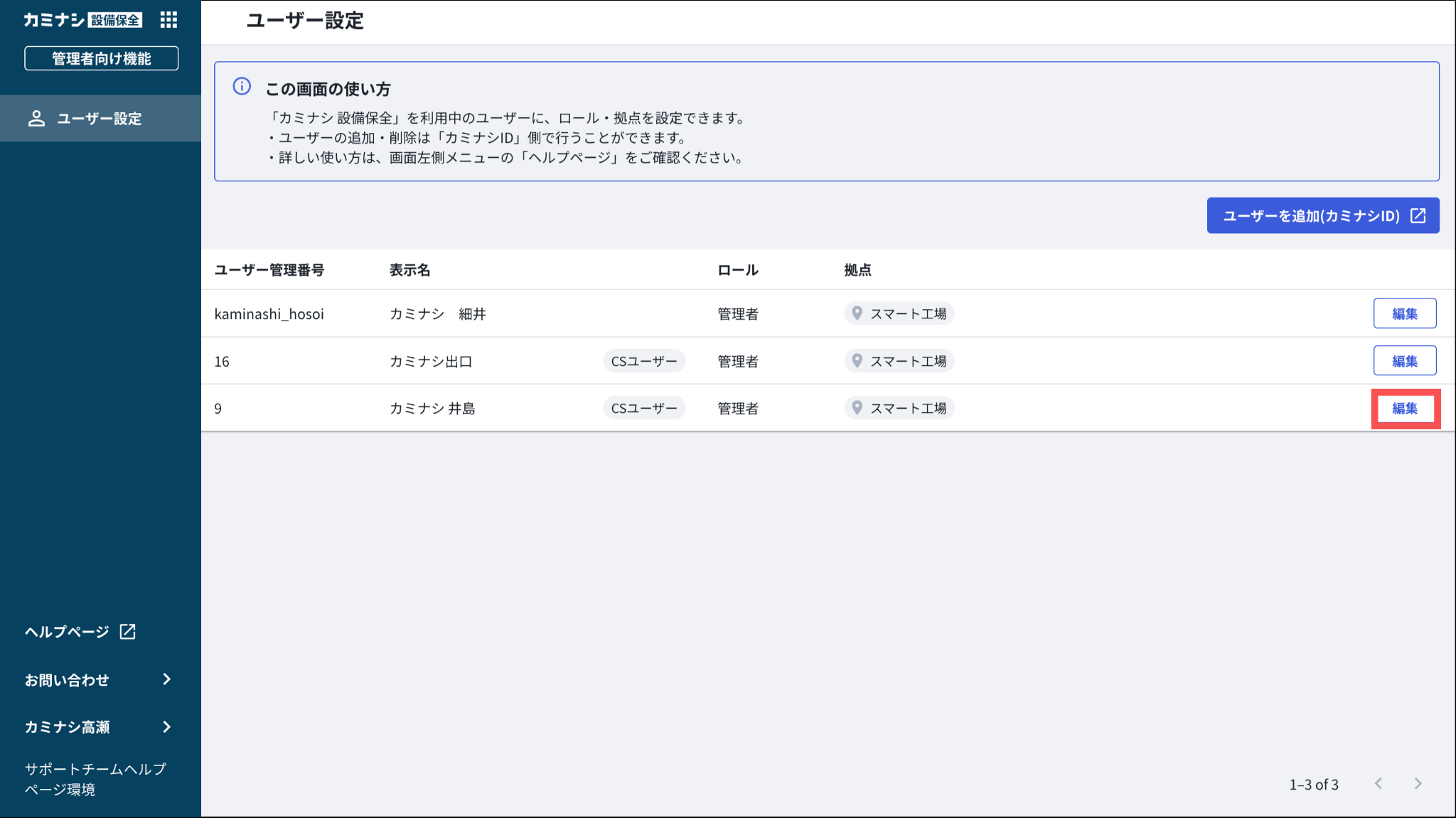Click 編集 for カミナシ出口
This screenshot has height=818, width=1456.
[x=1404, y=361]
